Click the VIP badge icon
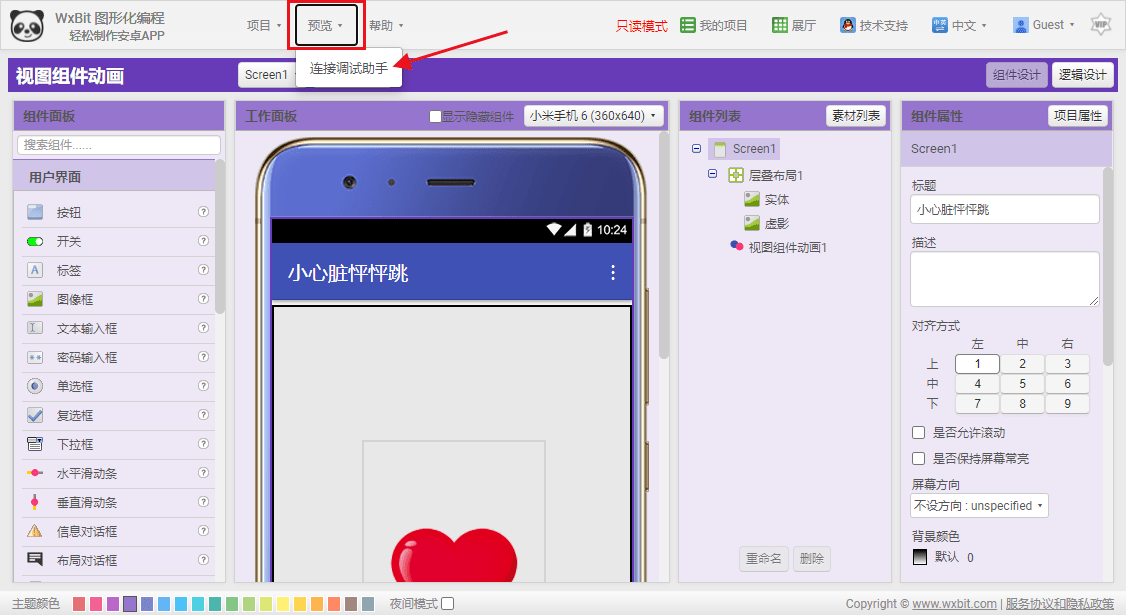 click(1100, 24)
